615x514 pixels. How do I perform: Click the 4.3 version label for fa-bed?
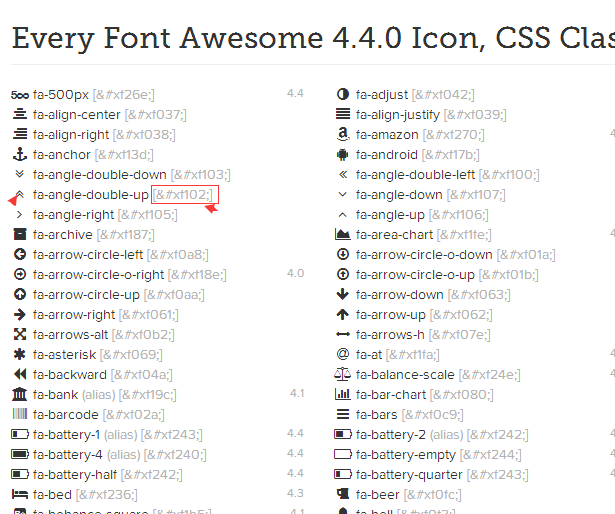[x=295, y=493]
